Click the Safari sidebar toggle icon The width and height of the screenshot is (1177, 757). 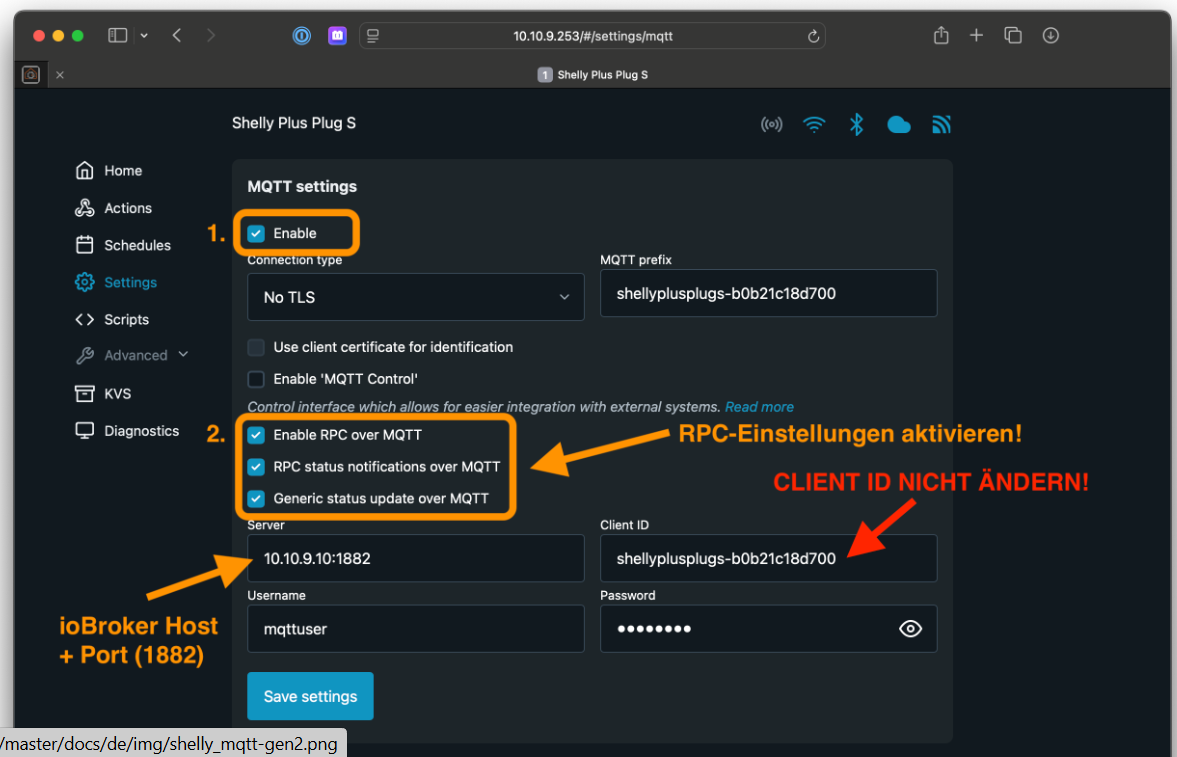pyautogui.click(x=118, y=35)
